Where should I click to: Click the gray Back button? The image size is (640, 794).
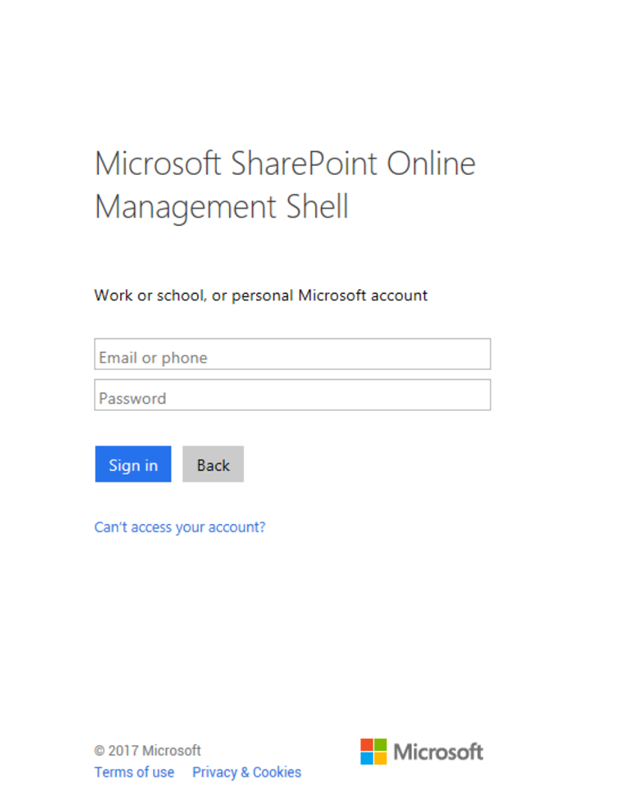(213, 464)
